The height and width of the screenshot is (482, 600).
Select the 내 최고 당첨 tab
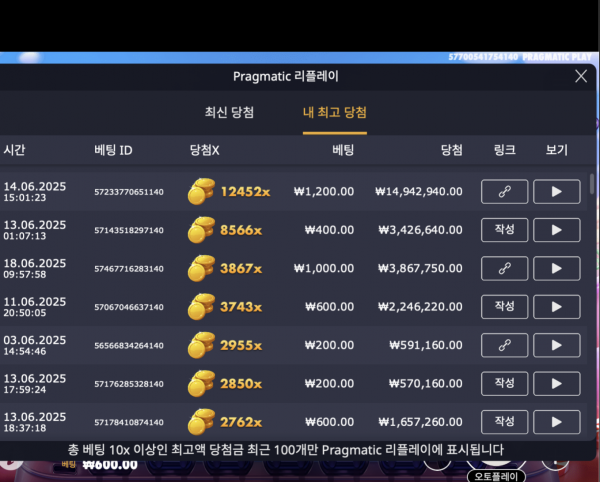(x=335, y=112)
